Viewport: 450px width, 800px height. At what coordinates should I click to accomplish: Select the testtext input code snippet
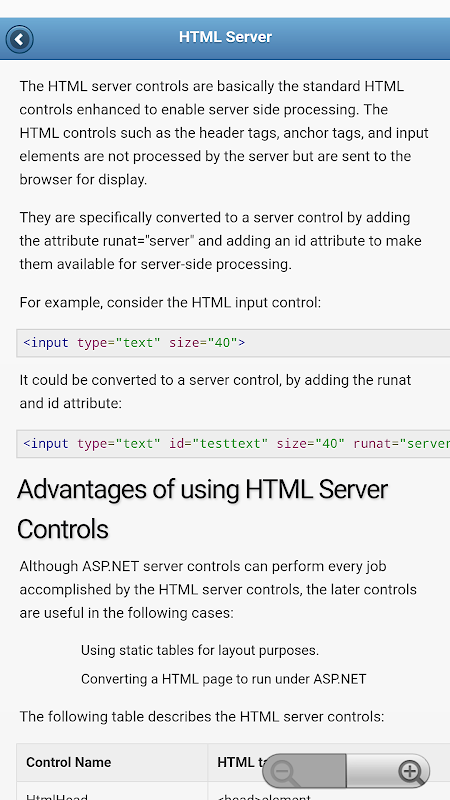(x=233, y=444)
